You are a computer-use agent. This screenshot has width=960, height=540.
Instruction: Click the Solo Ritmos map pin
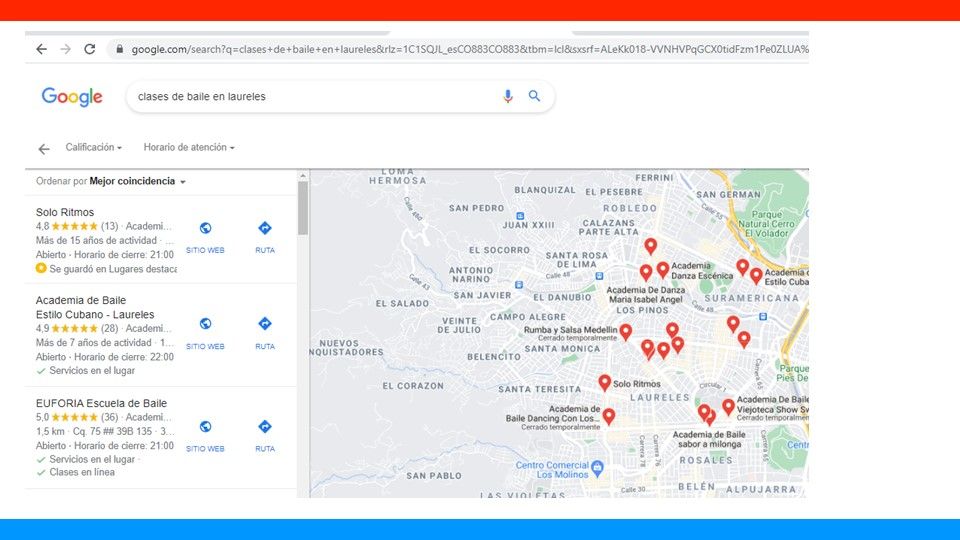(604, 383)
